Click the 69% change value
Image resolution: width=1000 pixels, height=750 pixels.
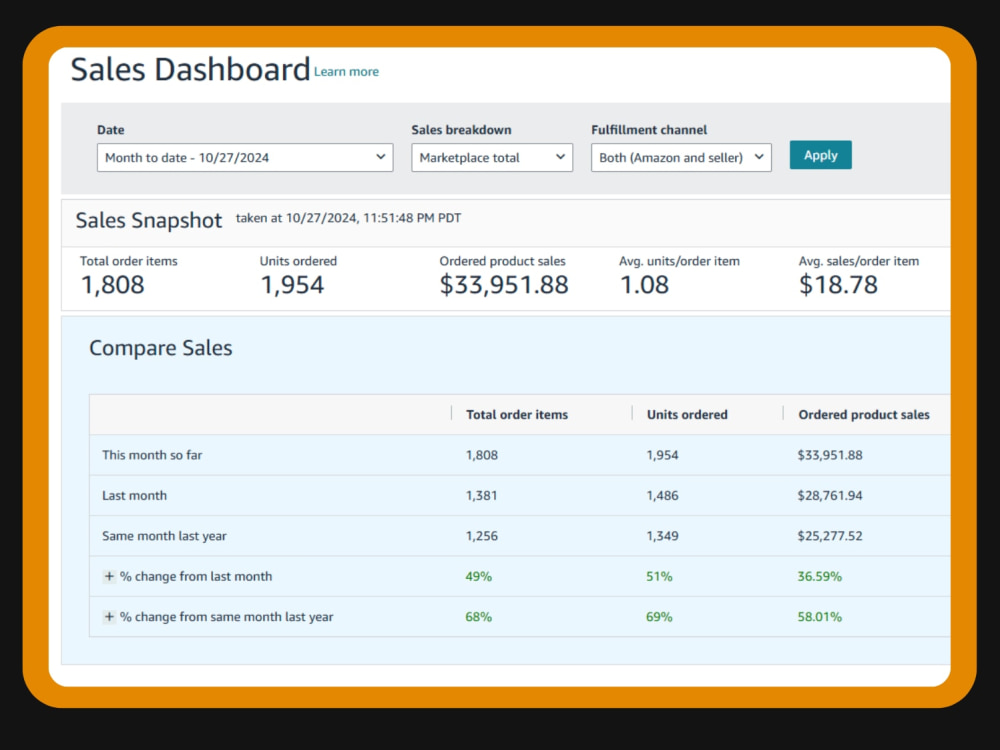click(x=659, y=617)
